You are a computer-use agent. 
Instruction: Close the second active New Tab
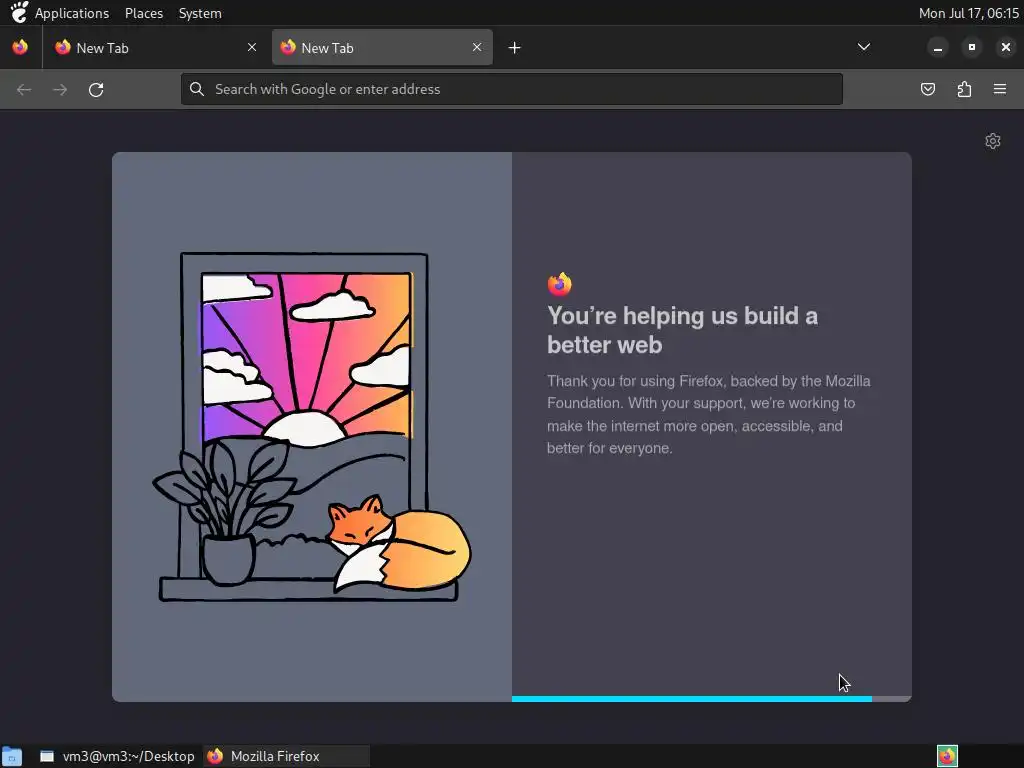pos(477,47)
